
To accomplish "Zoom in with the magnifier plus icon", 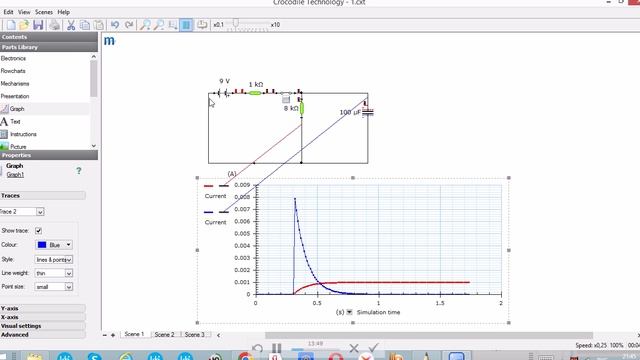I will pyautogui.click(x=145, y=25).
